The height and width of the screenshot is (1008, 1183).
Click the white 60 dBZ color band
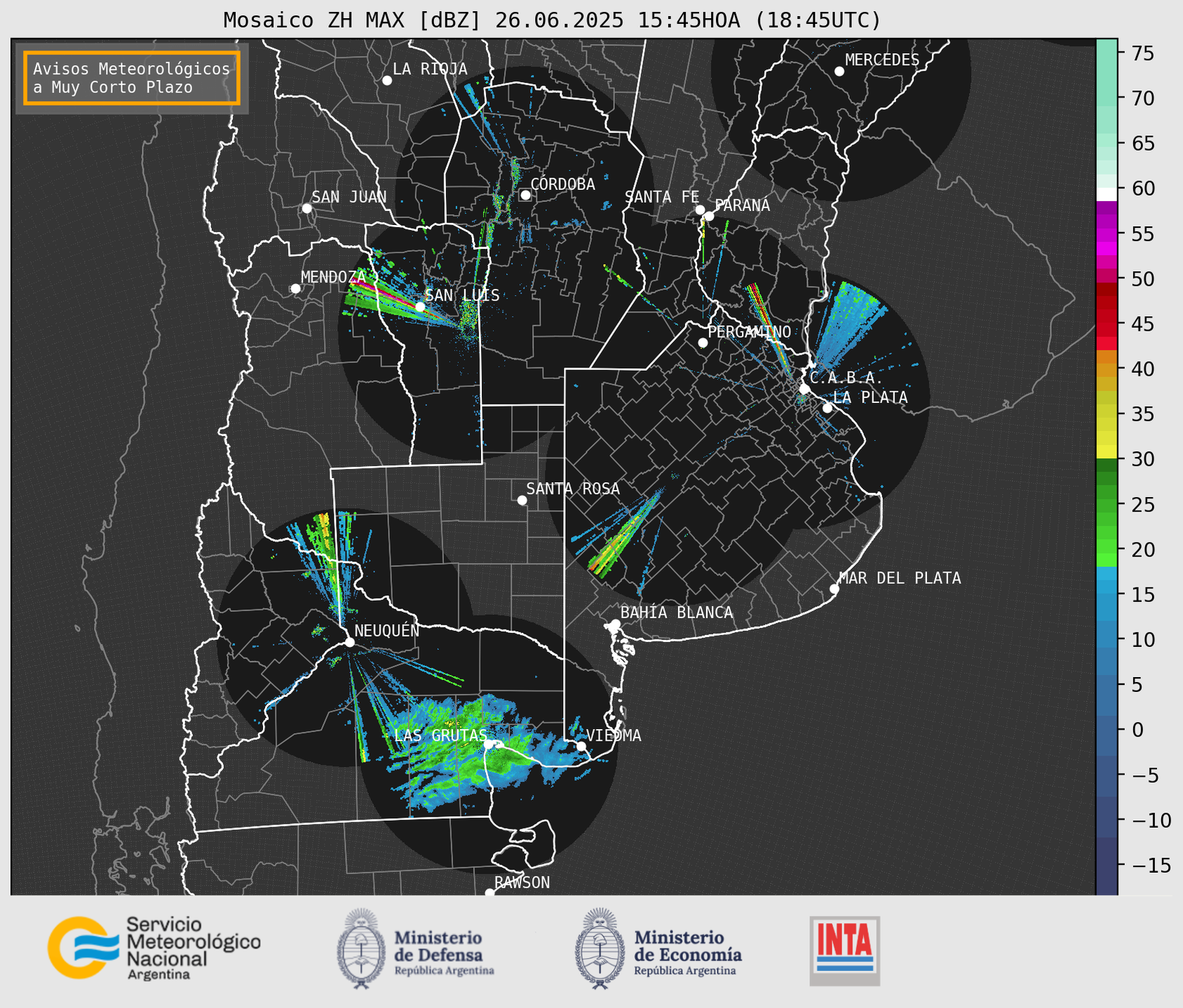pos(1107,194)
